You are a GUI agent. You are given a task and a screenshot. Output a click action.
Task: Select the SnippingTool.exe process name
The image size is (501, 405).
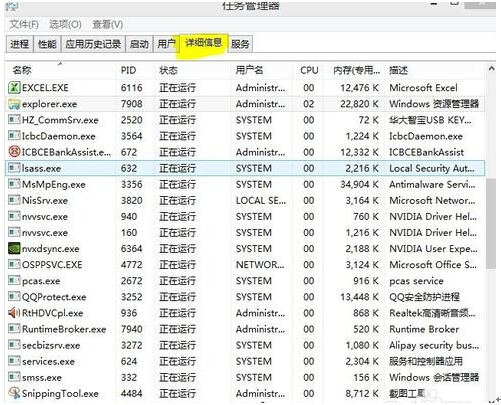point(60,394)
